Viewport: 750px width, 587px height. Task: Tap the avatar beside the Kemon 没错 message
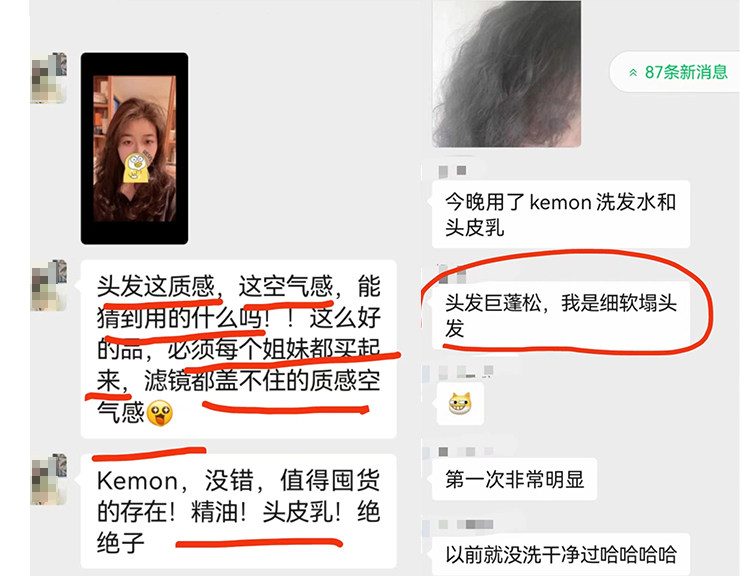[x=48, y=479]
